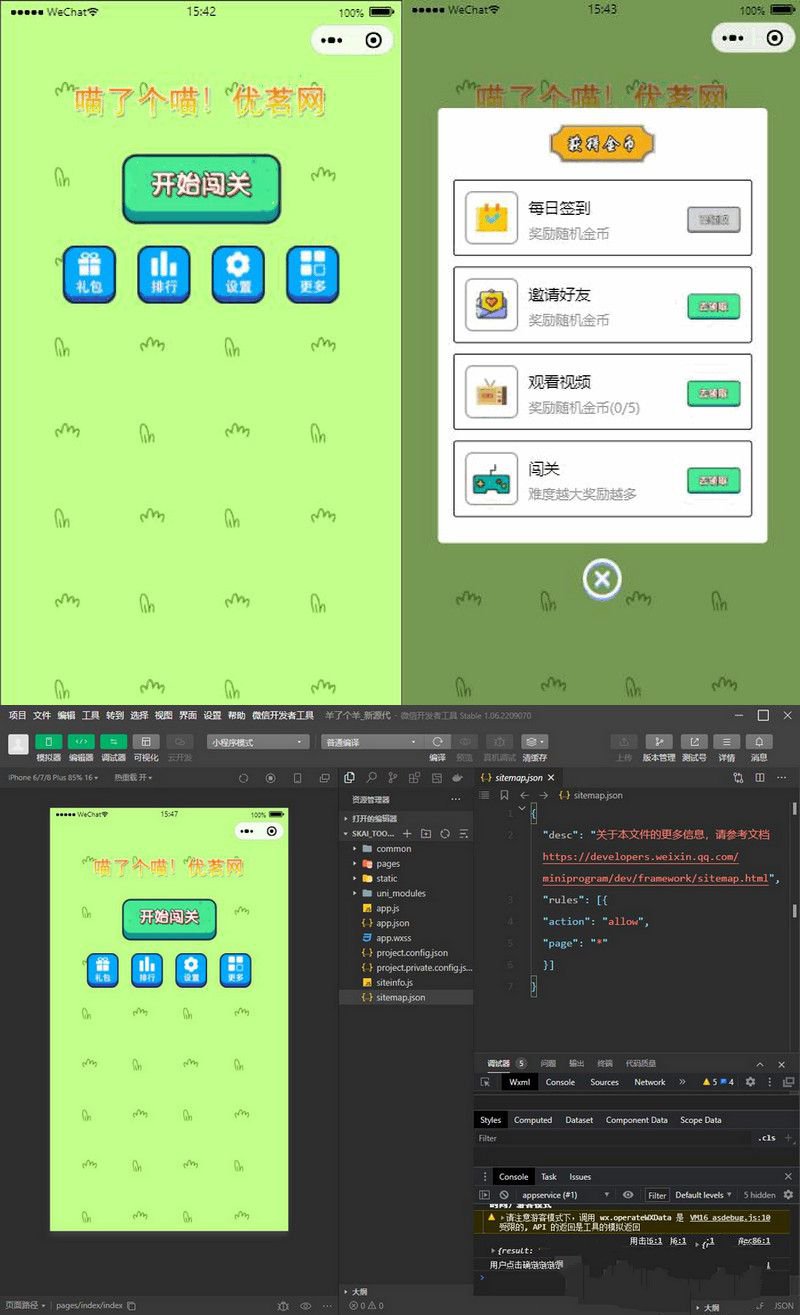Click the 清缓存 clear cache icon

tap(534, 742)
